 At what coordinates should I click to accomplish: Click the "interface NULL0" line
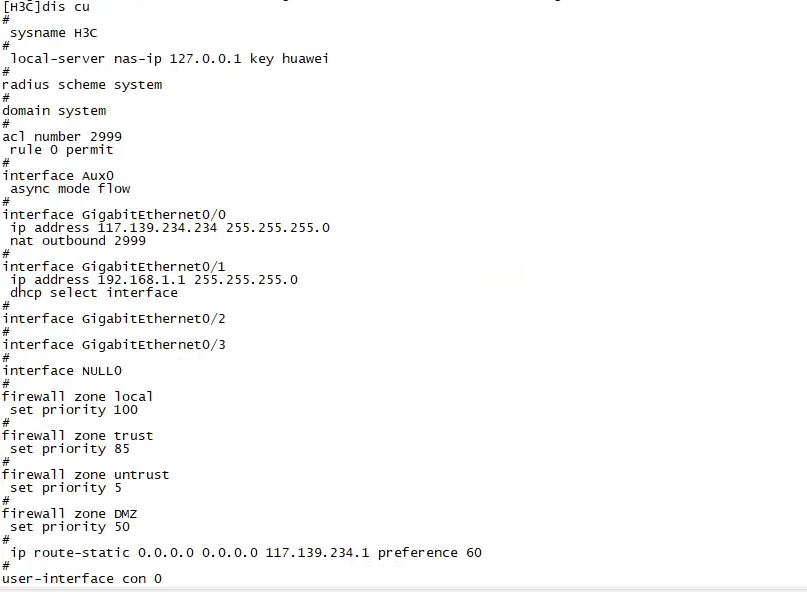62,371
